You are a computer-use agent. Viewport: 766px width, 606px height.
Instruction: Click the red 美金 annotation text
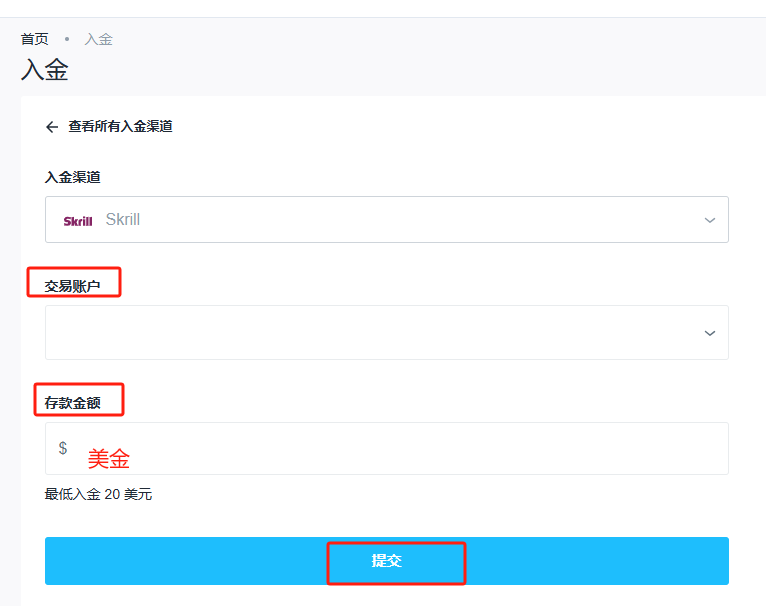click(x=109, y=459)
